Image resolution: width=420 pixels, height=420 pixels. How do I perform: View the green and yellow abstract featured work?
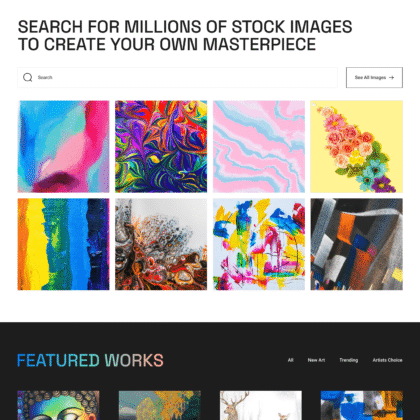tap(160, 405)
